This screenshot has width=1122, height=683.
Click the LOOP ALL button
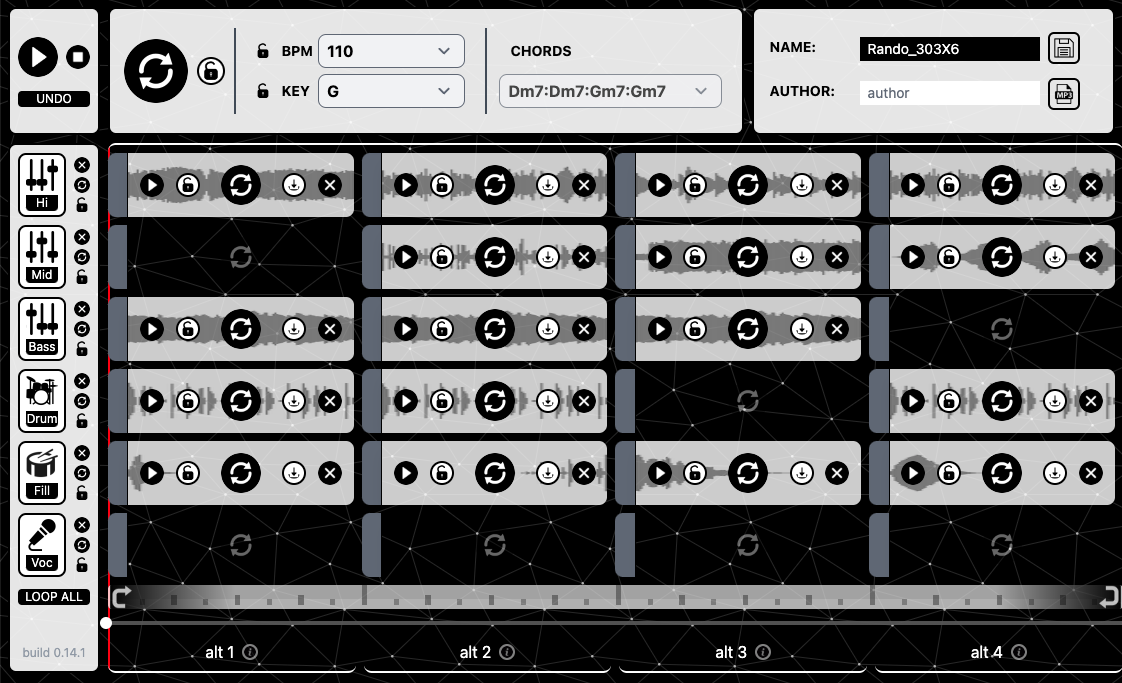54,596
